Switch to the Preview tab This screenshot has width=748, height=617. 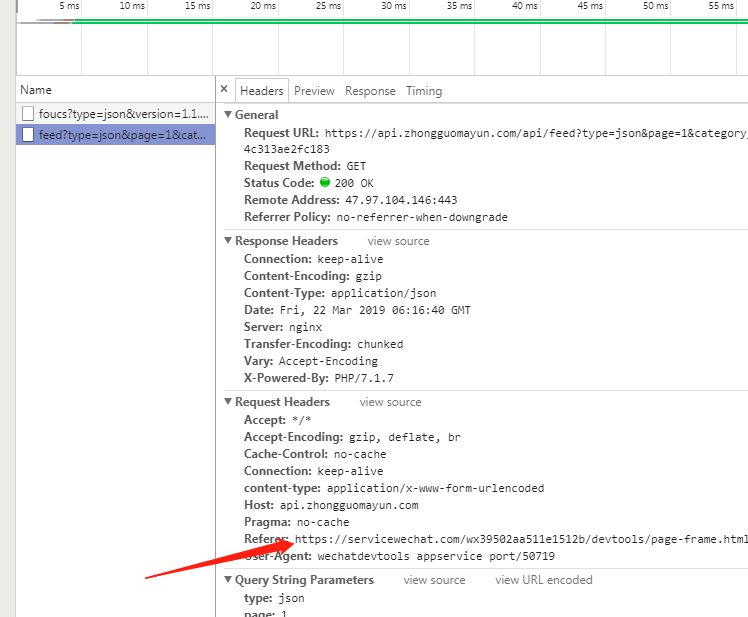(x=314, y=91)
